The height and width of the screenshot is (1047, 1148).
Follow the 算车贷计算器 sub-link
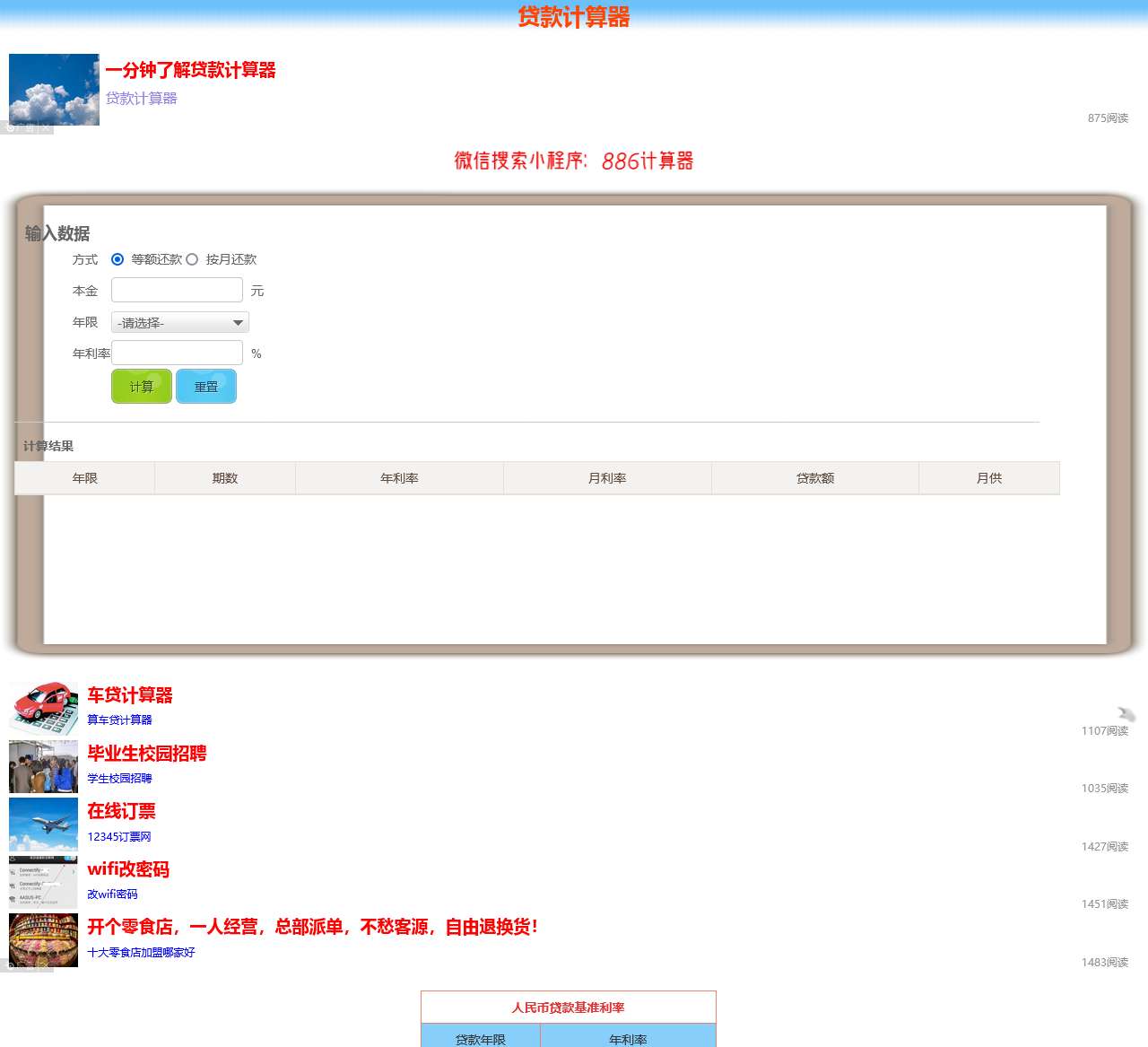tap(119, 720)
